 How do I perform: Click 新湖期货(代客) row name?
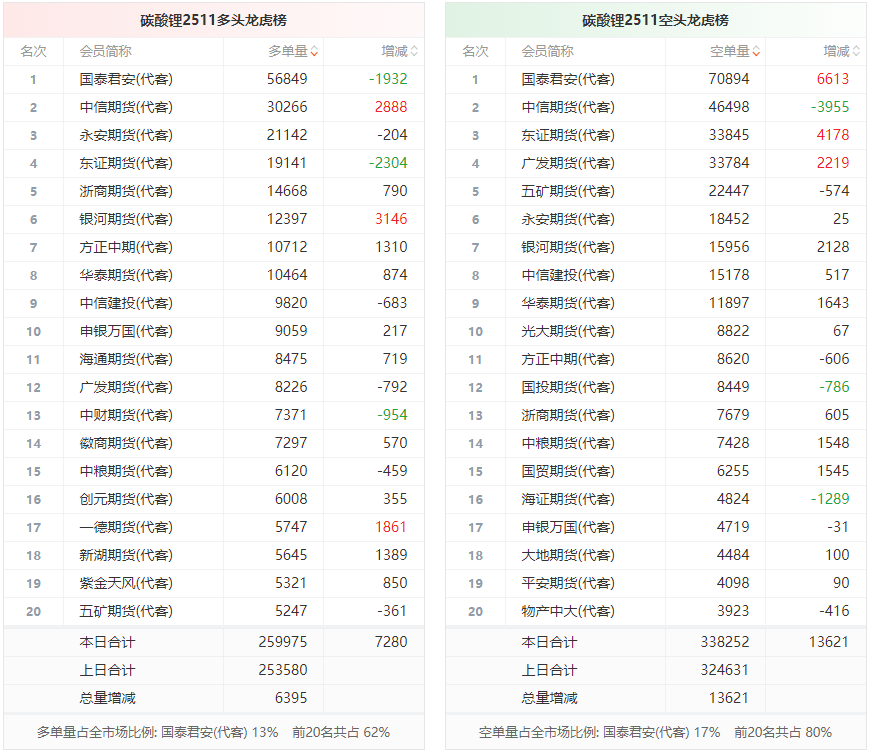(x=126, y=555)
